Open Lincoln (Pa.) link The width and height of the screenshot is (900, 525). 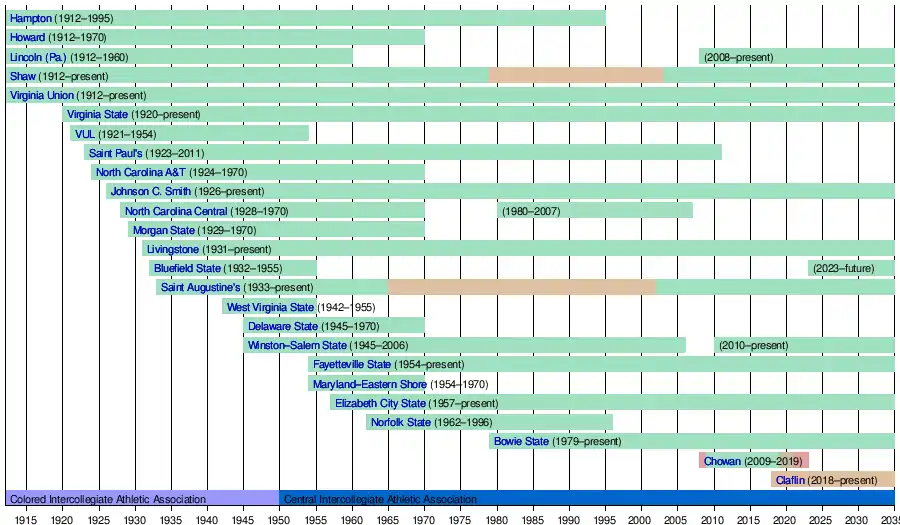click(38, 57)
